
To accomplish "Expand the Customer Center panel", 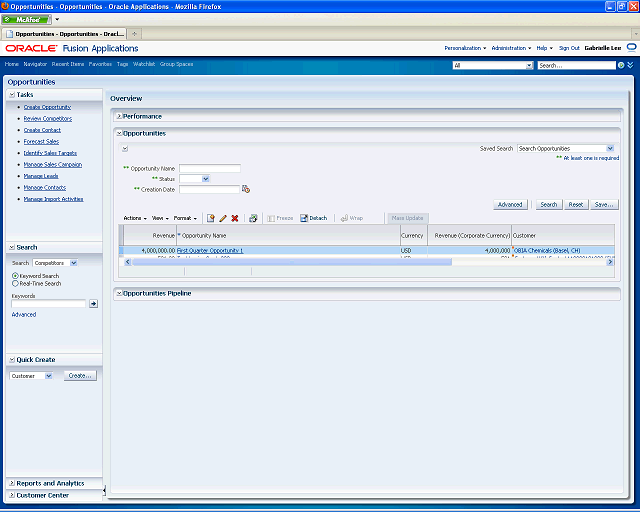I will (x=12, y=495).
